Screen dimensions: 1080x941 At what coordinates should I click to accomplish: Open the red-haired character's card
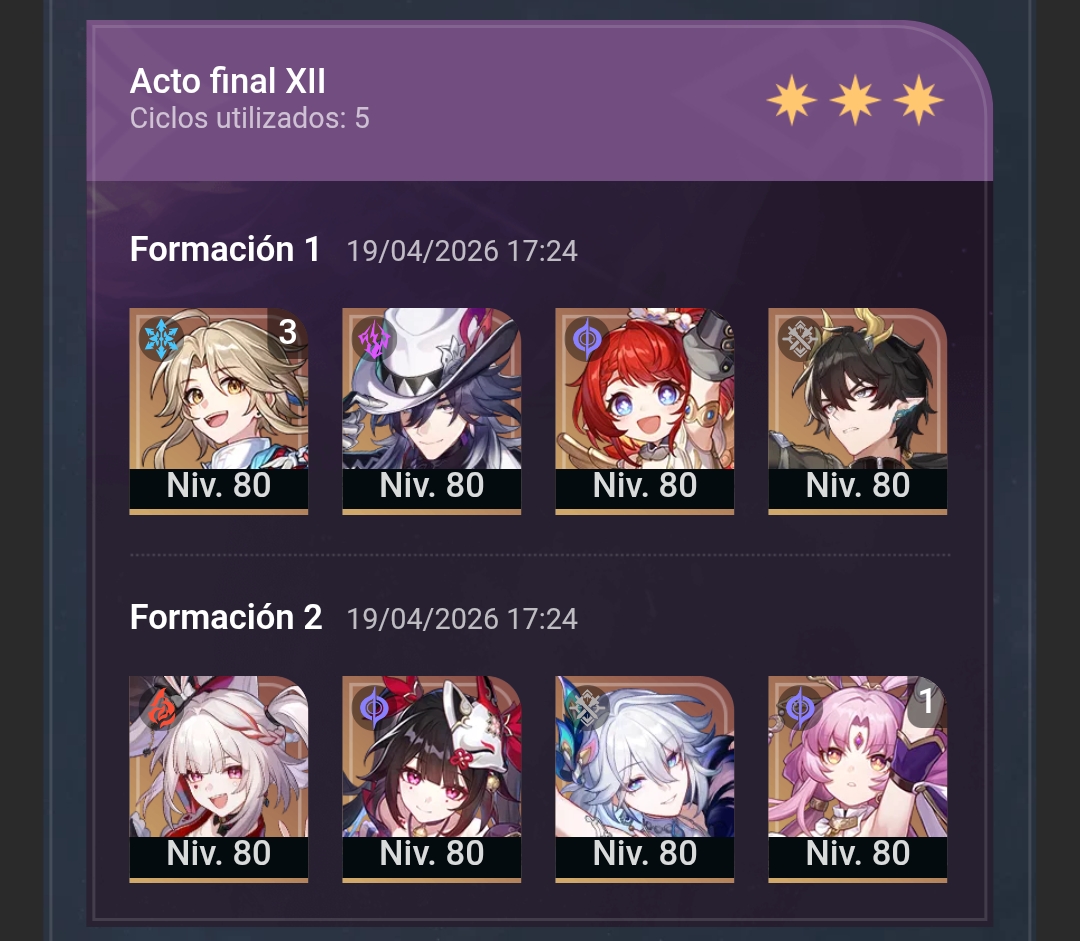[x=645, y=411]
